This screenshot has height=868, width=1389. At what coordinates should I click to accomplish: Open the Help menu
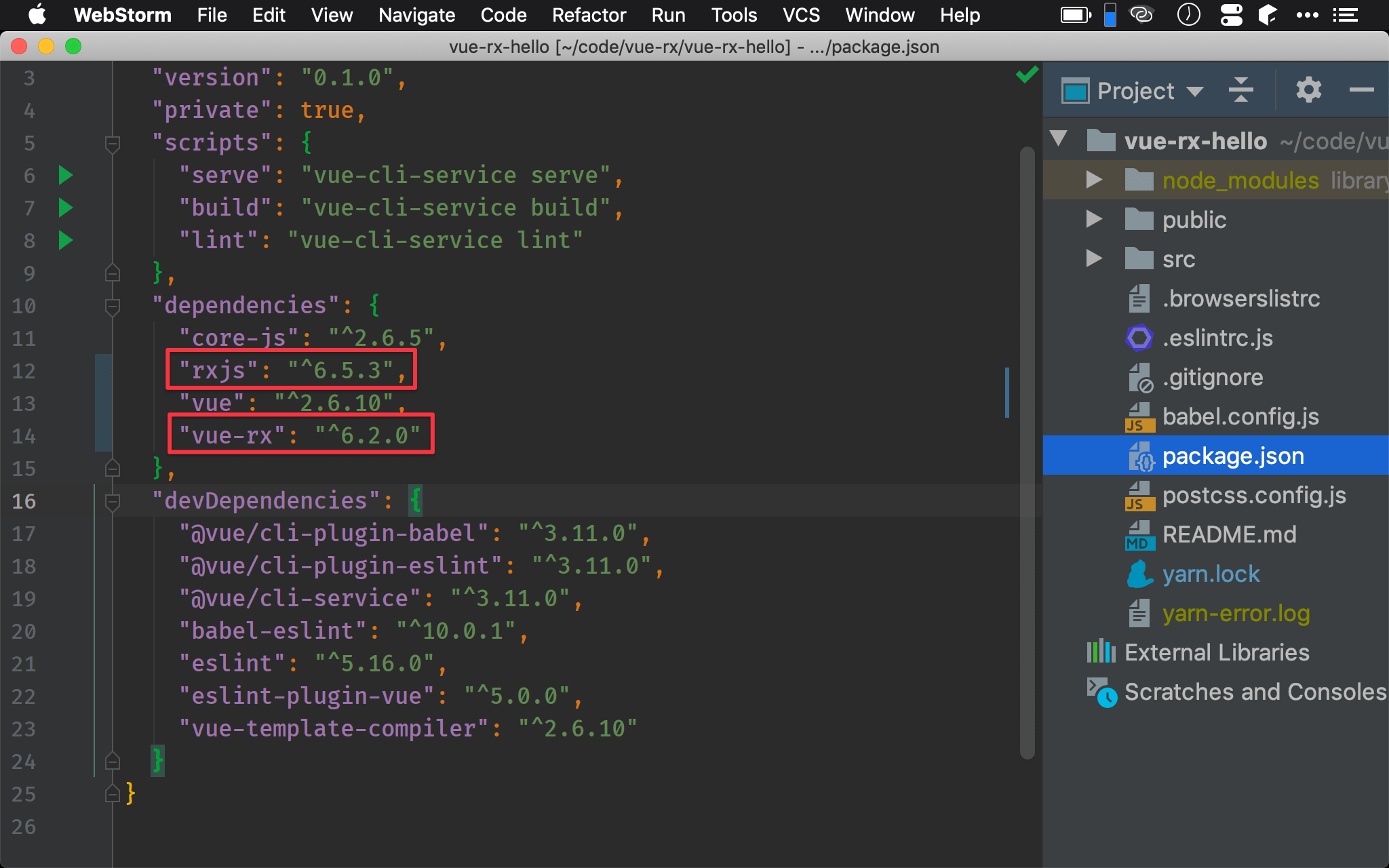(960, 14)
